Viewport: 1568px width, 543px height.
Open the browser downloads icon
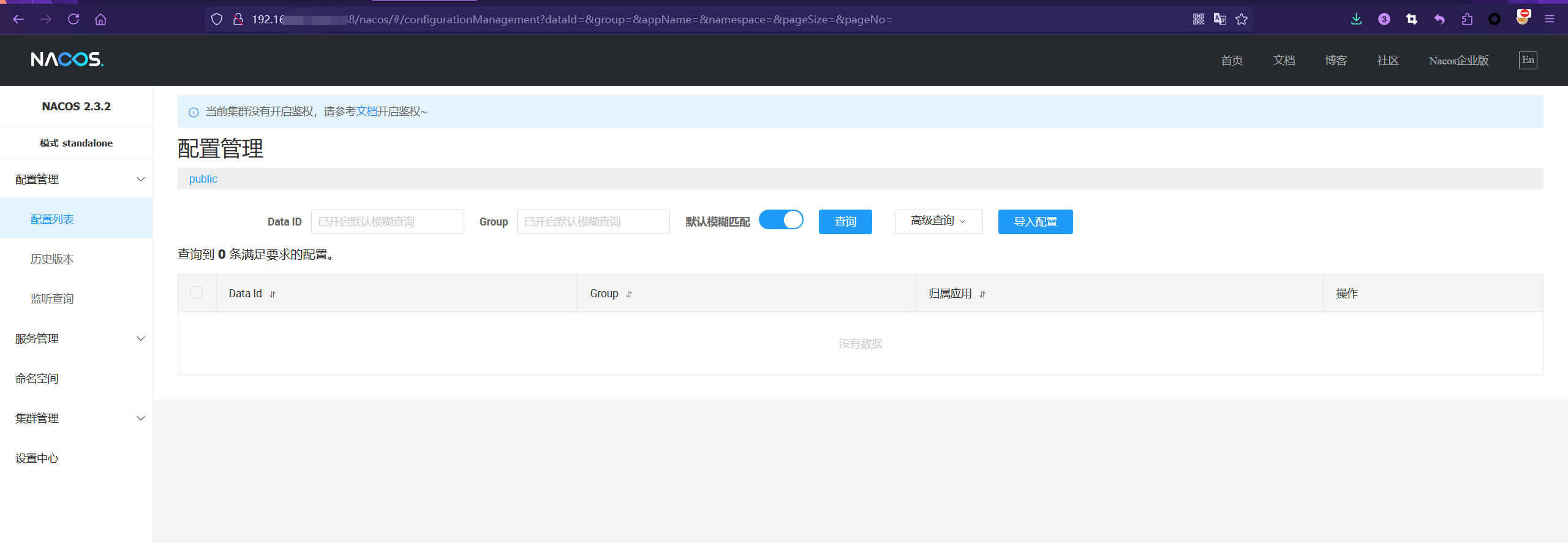pos(1356,19)
